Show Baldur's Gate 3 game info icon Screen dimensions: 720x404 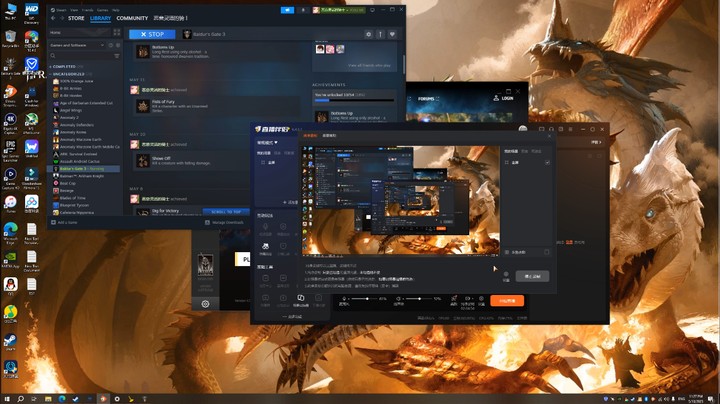tap(380, 34)
